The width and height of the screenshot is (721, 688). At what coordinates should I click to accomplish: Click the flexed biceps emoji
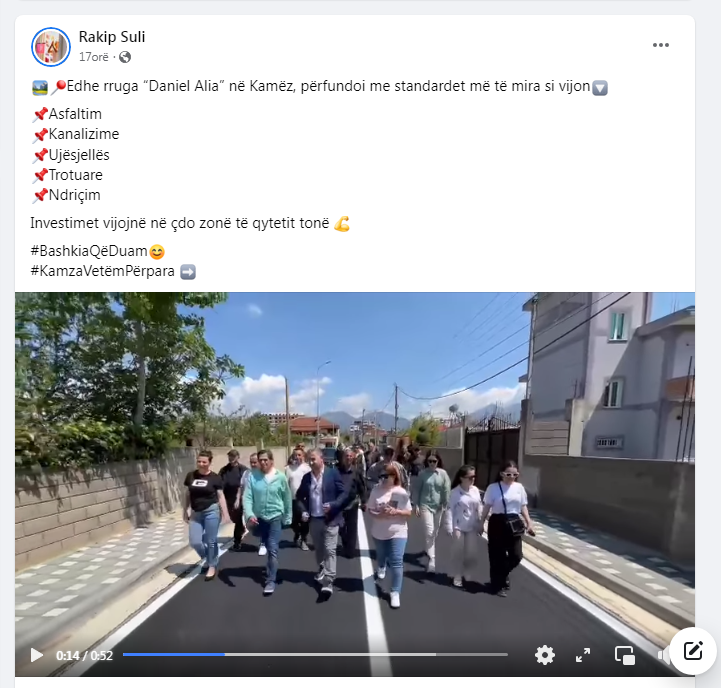342,224
